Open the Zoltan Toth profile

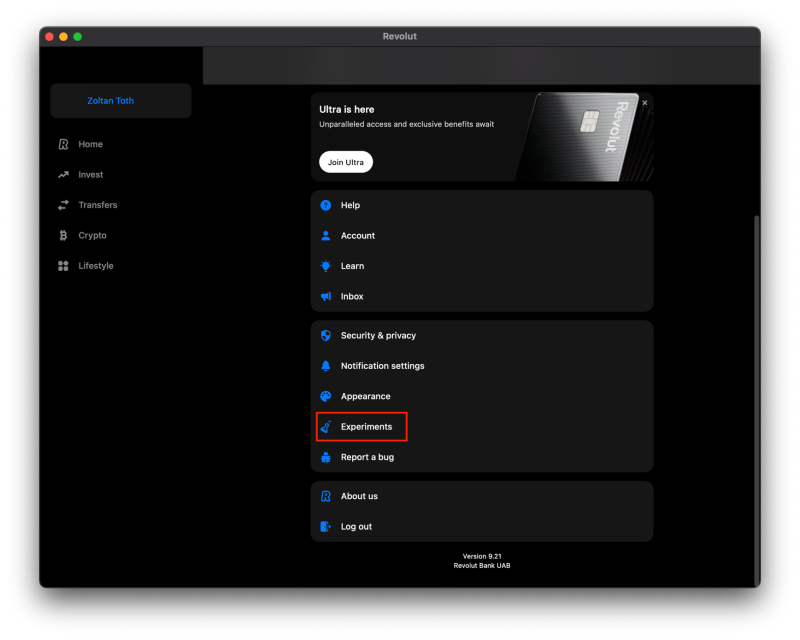121,101
